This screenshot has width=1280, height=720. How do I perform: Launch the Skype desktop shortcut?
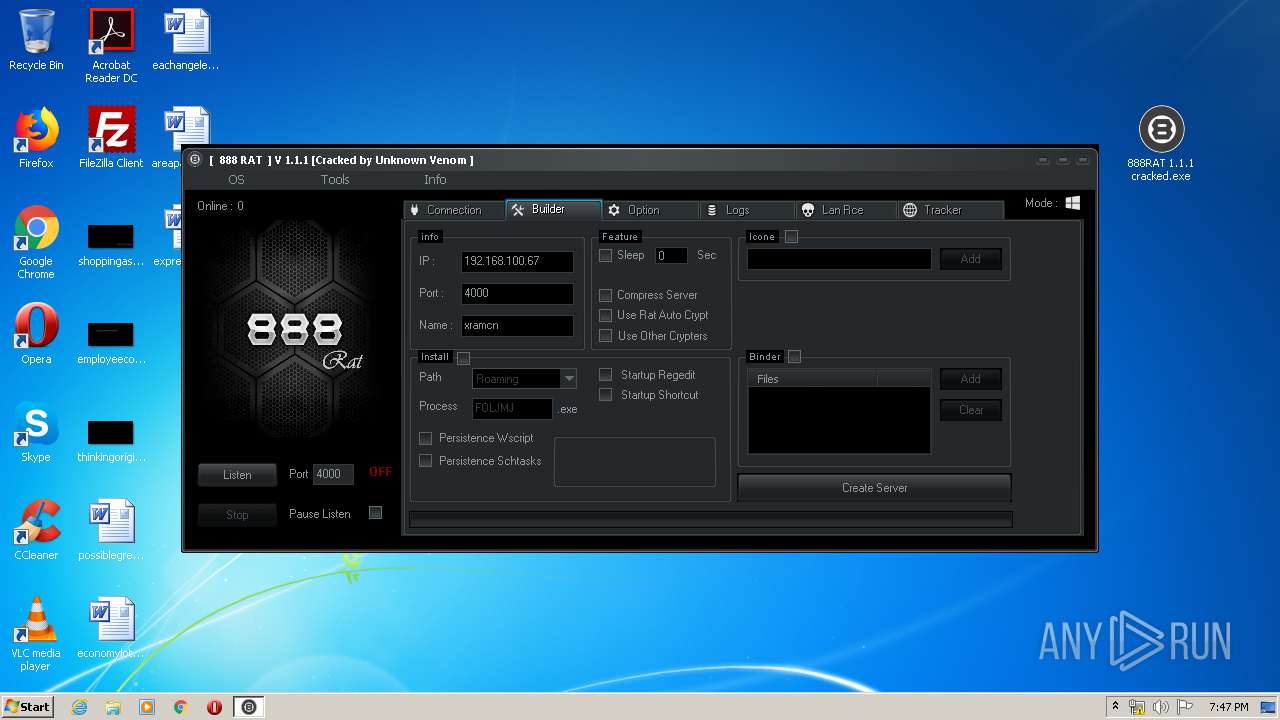pyautogui.click(x=36, y=432)
